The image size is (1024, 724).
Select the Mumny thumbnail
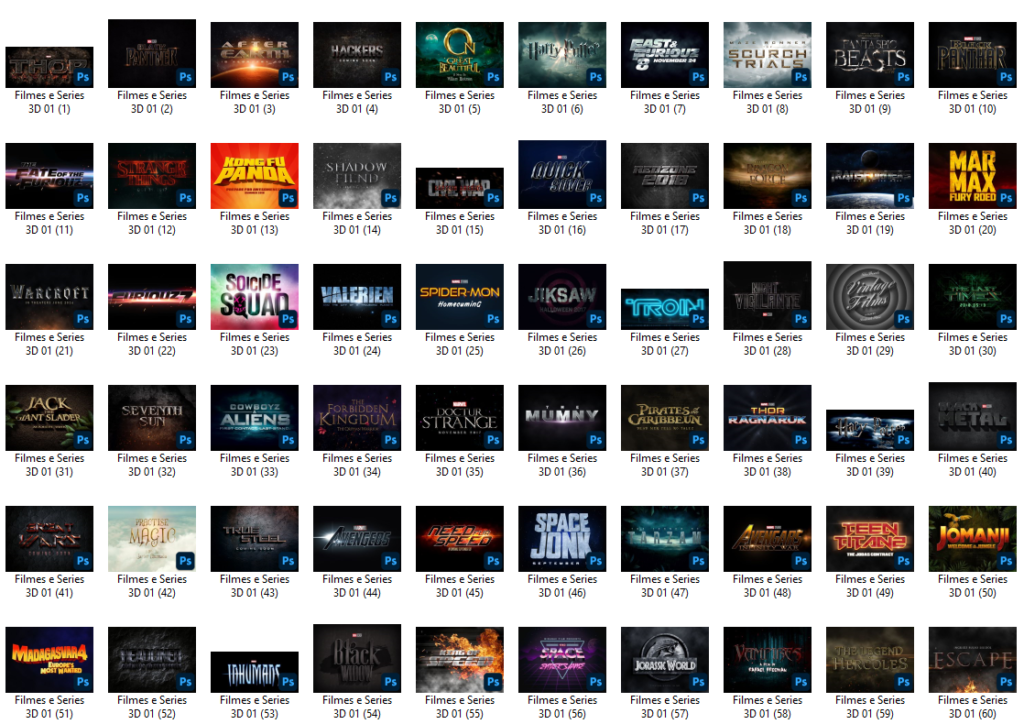(562, 418)
